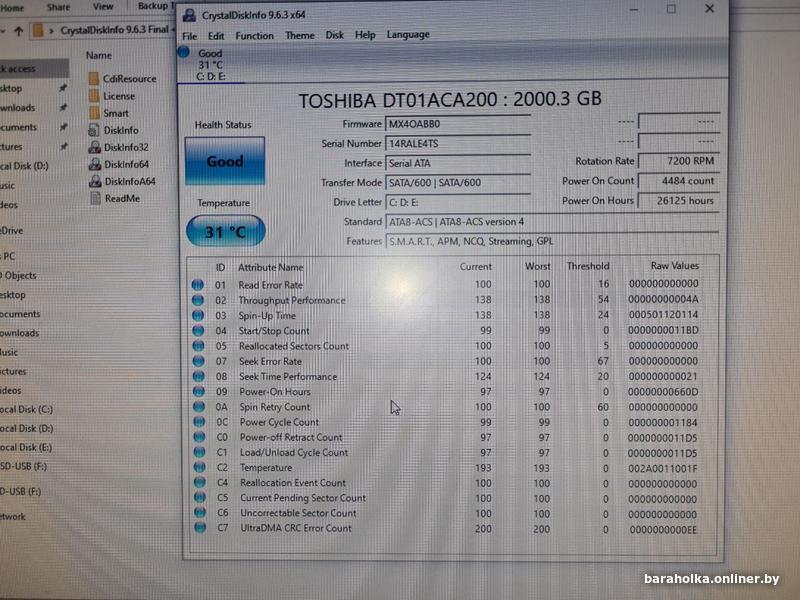This screenshot has width=800, height=600.
Task: Click the Power On Hours value field
Action: tap(679, 201)
